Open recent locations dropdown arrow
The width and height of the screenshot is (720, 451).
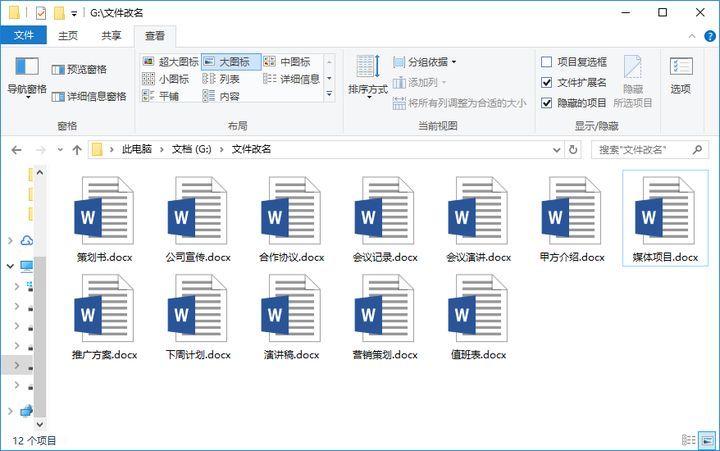pyautogui.click(x=60, y=150)
